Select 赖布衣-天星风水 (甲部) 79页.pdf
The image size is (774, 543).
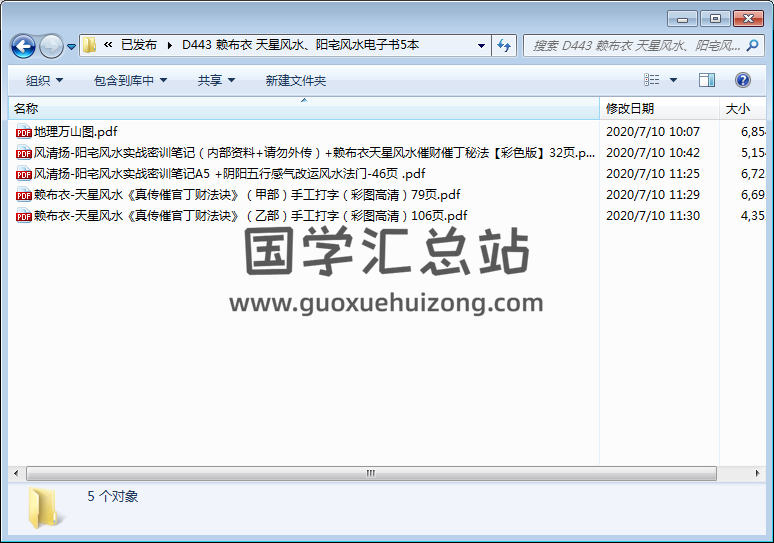[247, 195]
